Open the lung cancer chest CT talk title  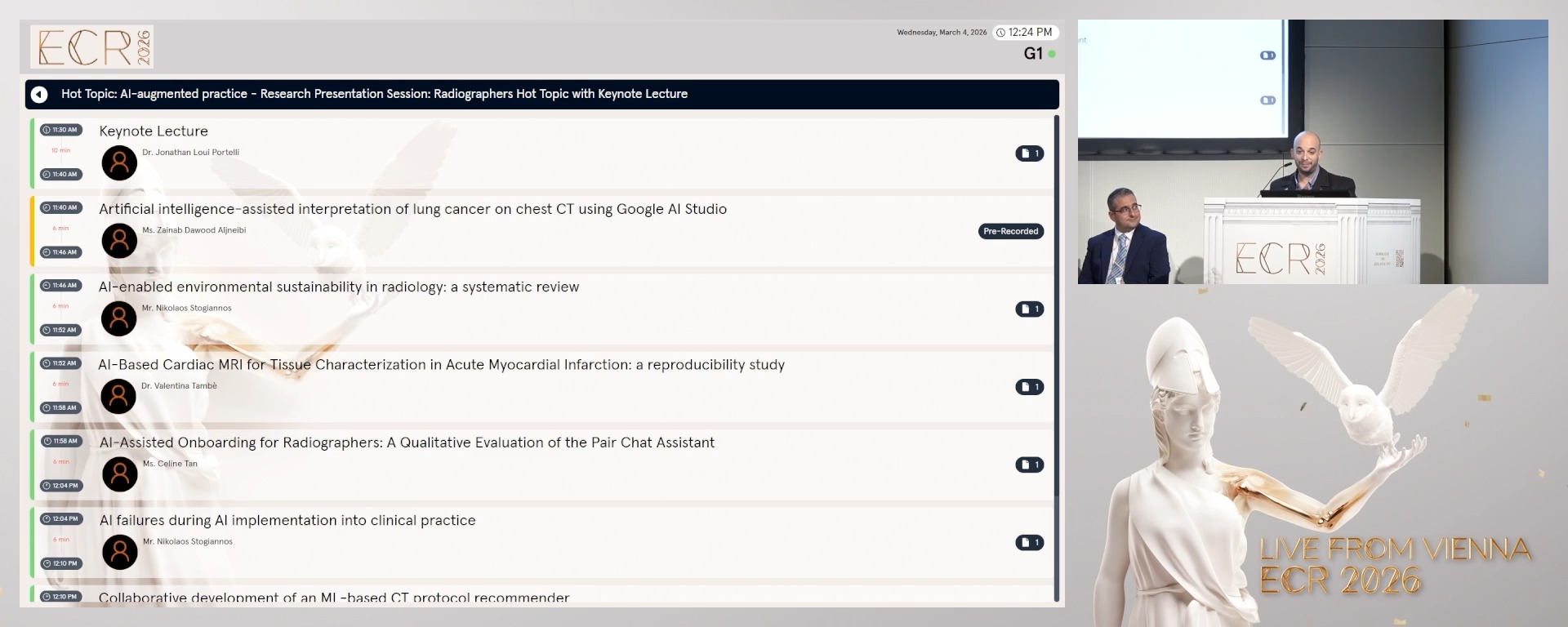pos(412,209)
